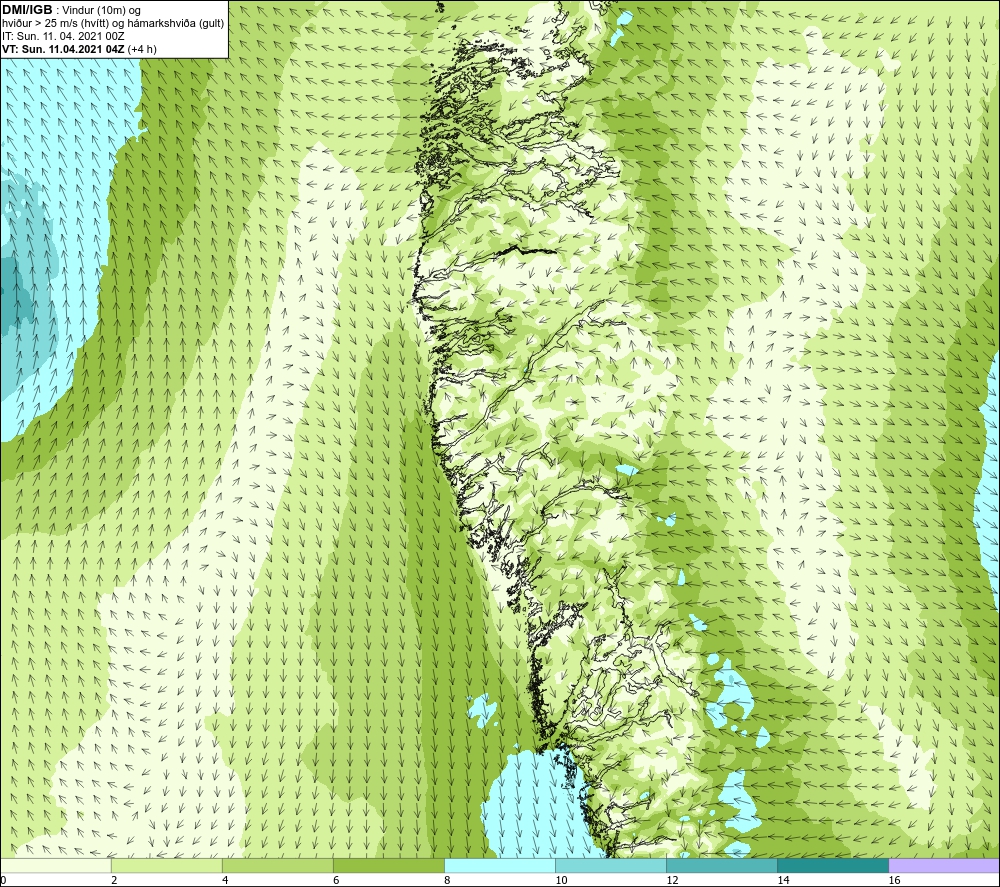Screen dimensions: 1000x887
Task: Click the scale label "16"
Action: (x=894, y=881)
